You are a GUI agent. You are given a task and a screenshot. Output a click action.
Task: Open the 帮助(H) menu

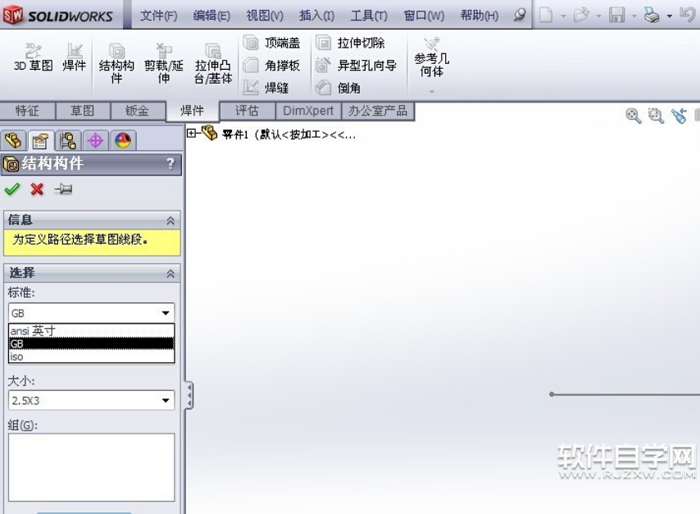[x=479, y=16]
